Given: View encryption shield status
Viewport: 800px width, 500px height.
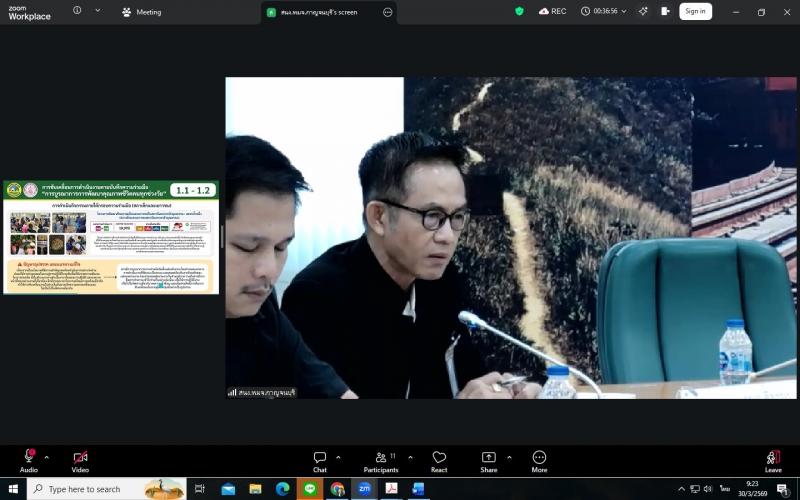Looking at the screenshot, I should [x=519, y=11].
